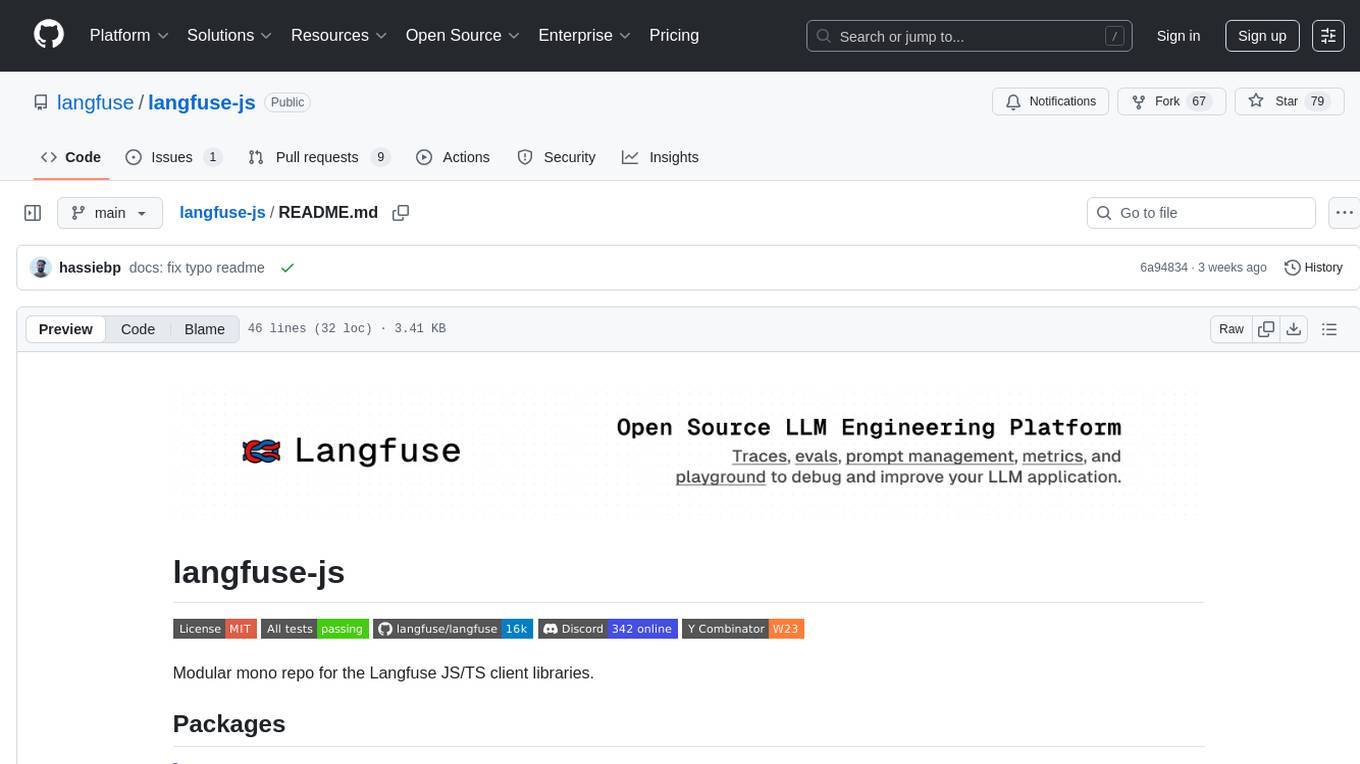View the commit check status checkmark
This screenshot has height=764, width=1360.
287,268
